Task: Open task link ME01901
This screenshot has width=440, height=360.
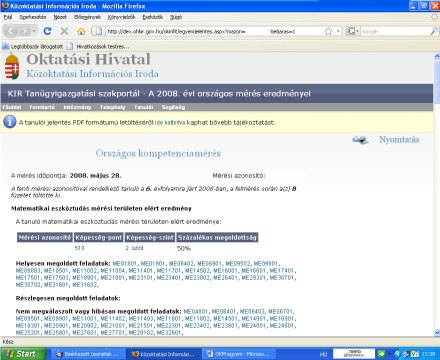Action: (153, 264)
